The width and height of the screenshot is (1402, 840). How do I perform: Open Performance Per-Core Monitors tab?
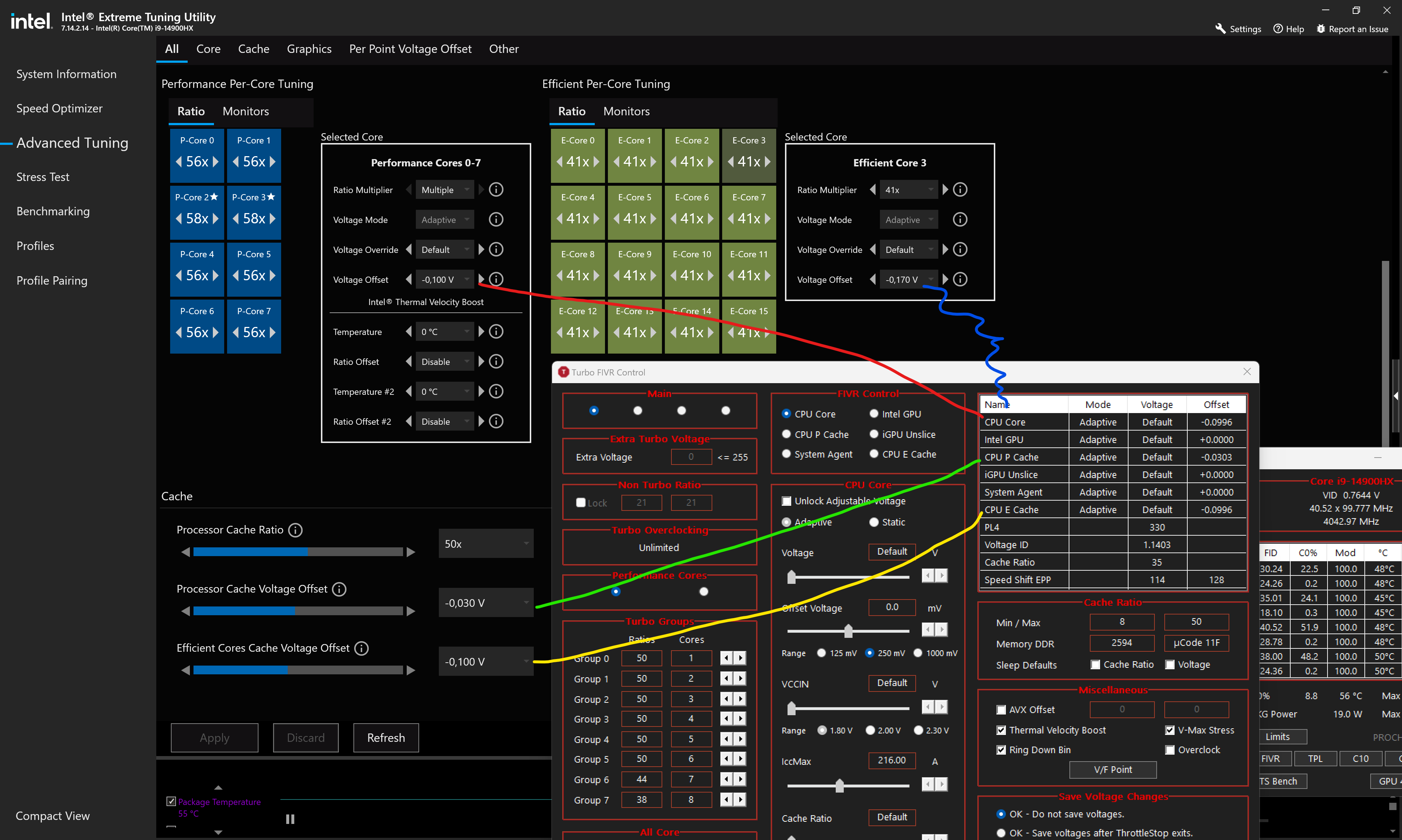tap(246, 112)
